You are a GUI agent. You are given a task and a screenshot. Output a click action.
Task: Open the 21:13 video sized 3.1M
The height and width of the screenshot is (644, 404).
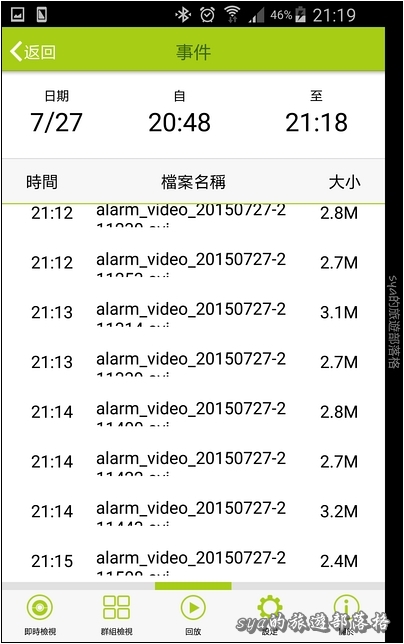193,312
